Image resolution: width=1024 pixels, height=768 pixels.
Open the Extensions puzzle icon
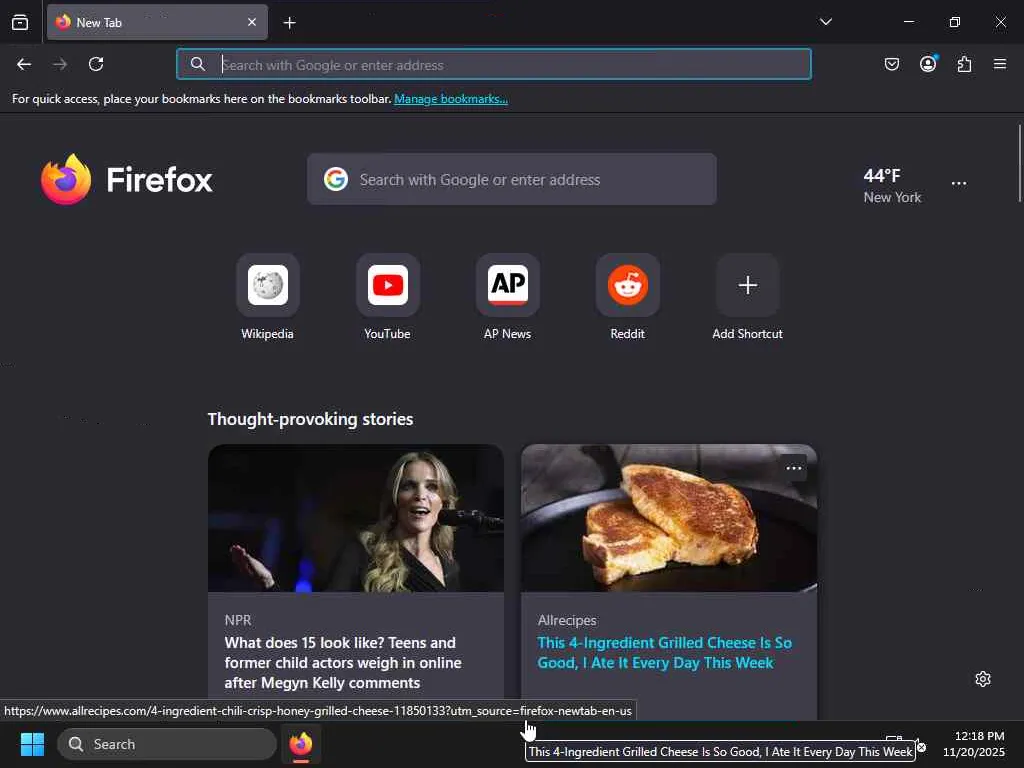[x=965, y=64]
